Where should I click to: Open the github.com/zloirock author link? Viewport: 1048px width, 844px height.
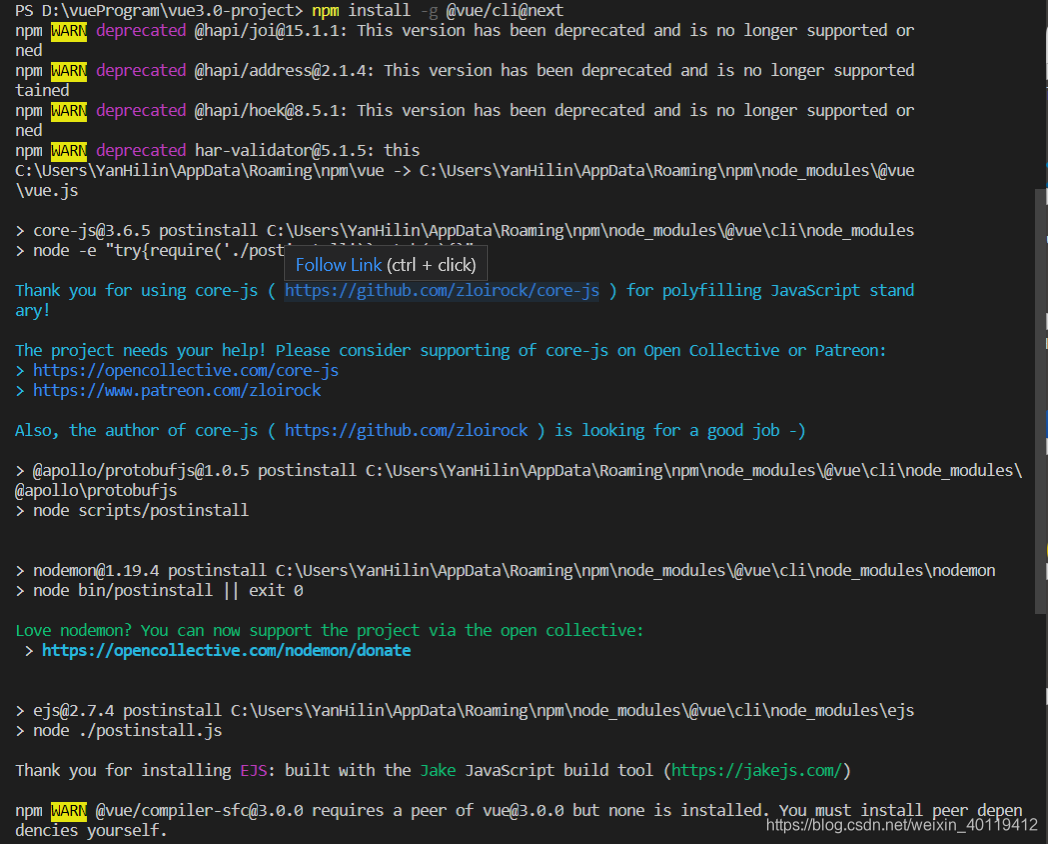click(x=406, y=431)
